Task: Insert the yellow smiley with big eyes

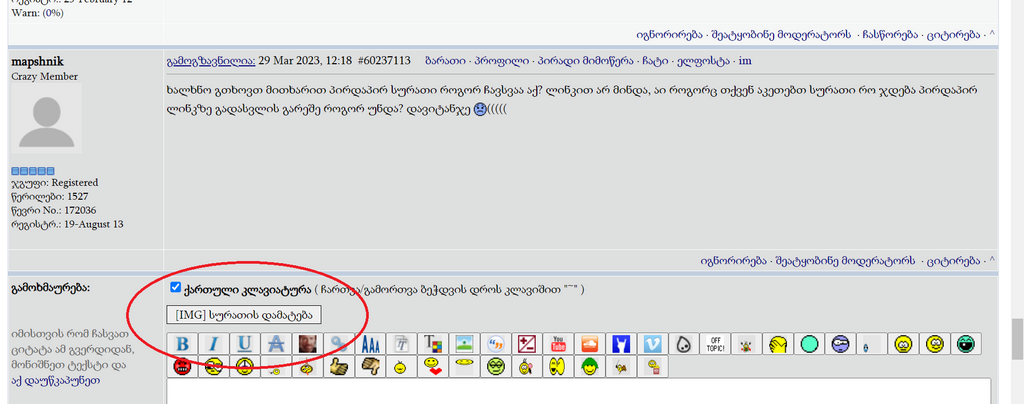Action: pos(558,367)
